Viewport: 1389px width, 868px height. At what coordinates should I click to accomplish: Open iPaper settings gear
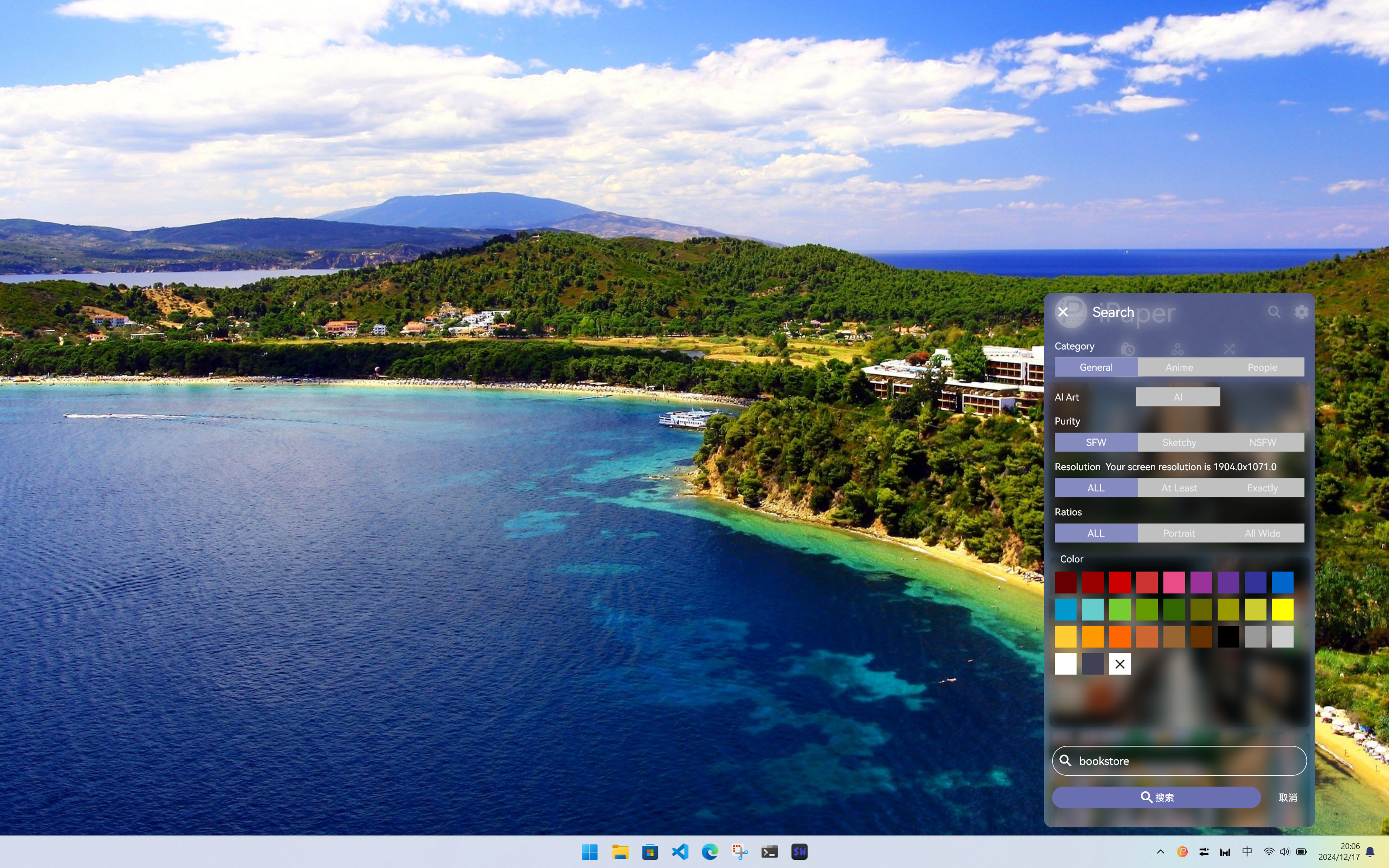1301,312
